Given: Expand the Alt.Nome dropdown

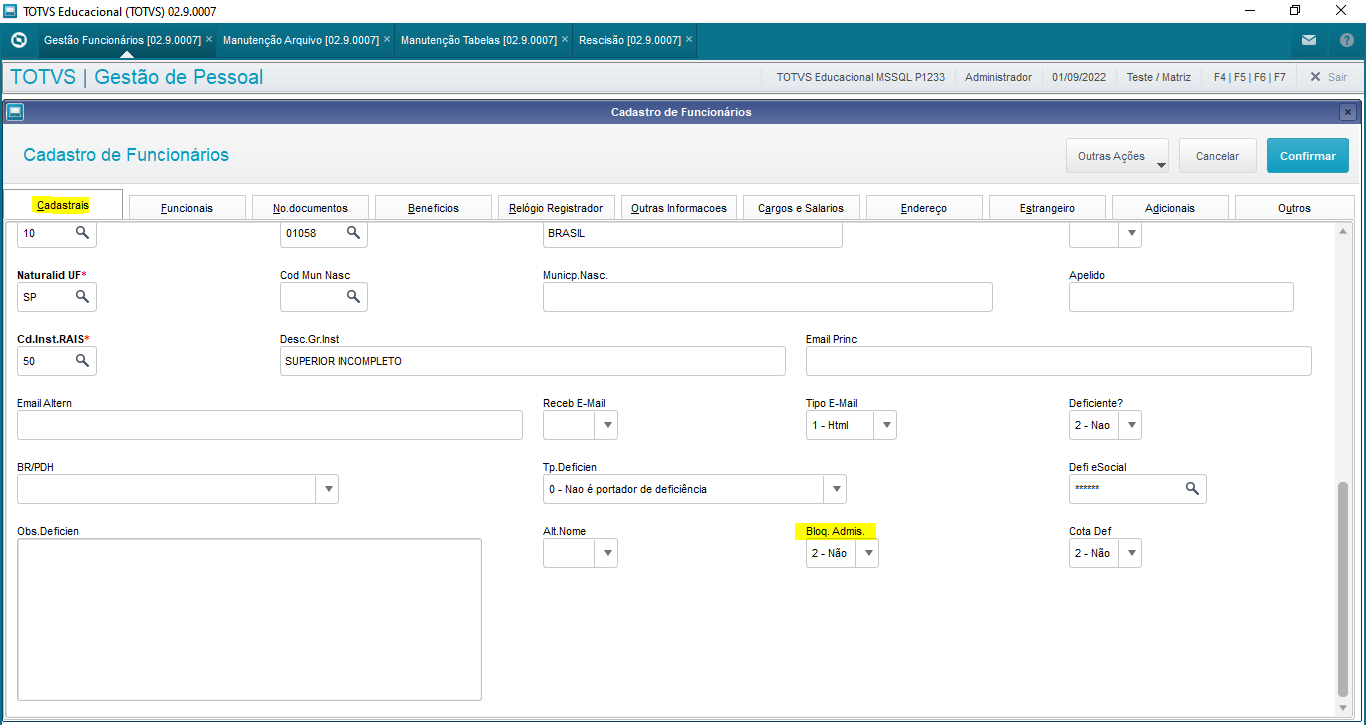Looking at the screenshot, I should (x=606, y=553).
